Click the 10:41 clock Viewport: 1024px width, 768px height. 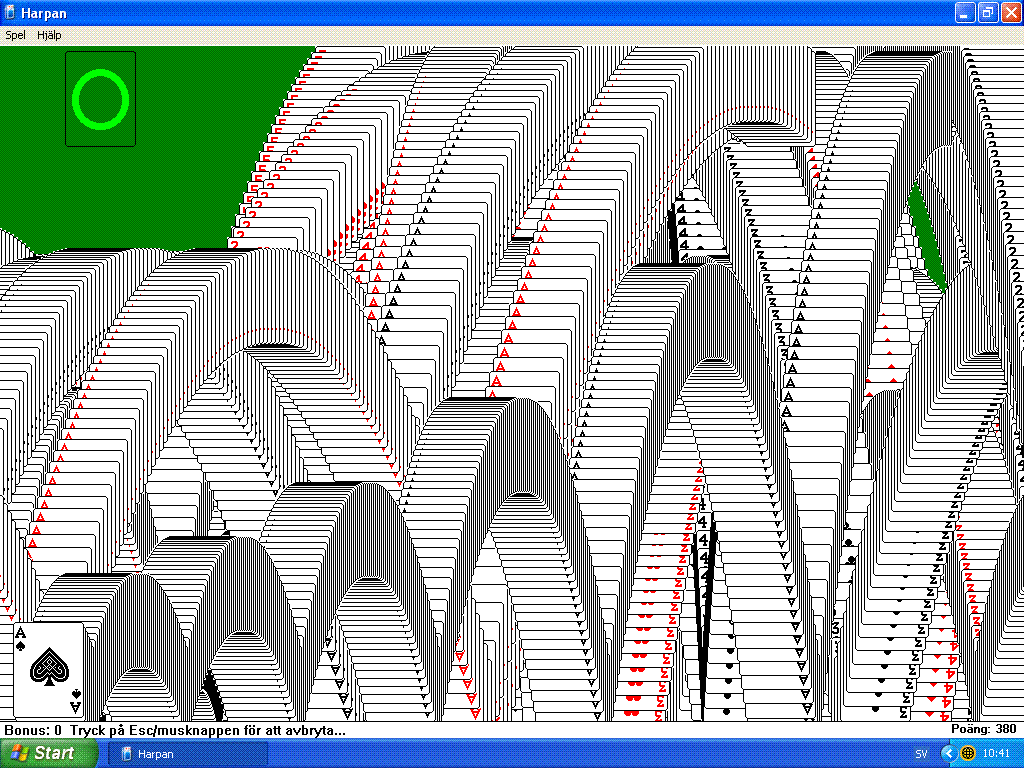[995, 754]
